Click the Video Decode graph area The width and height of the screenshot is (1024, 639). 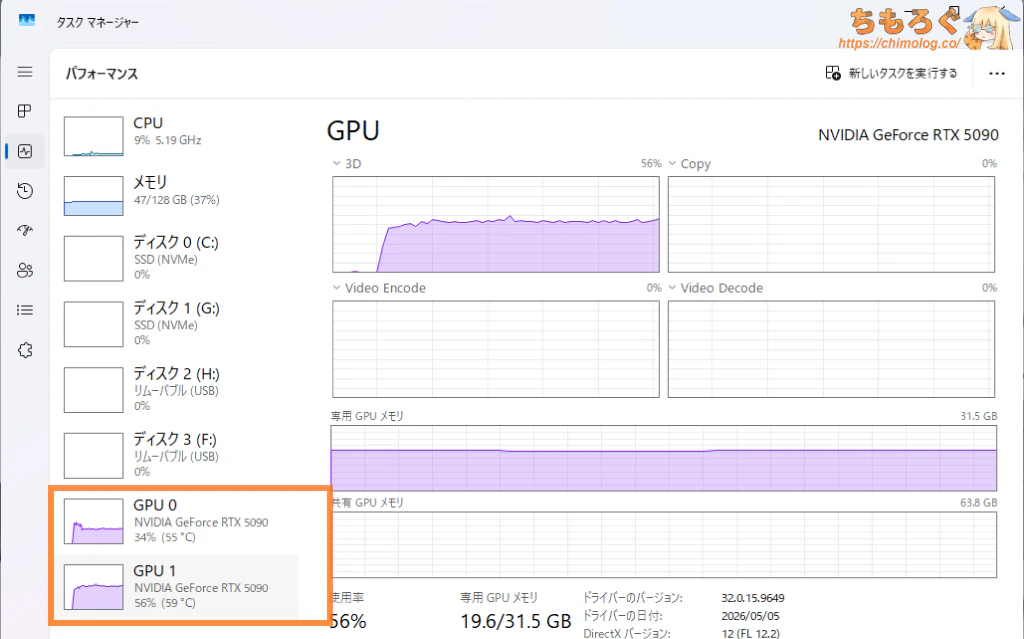pos(831,349)
